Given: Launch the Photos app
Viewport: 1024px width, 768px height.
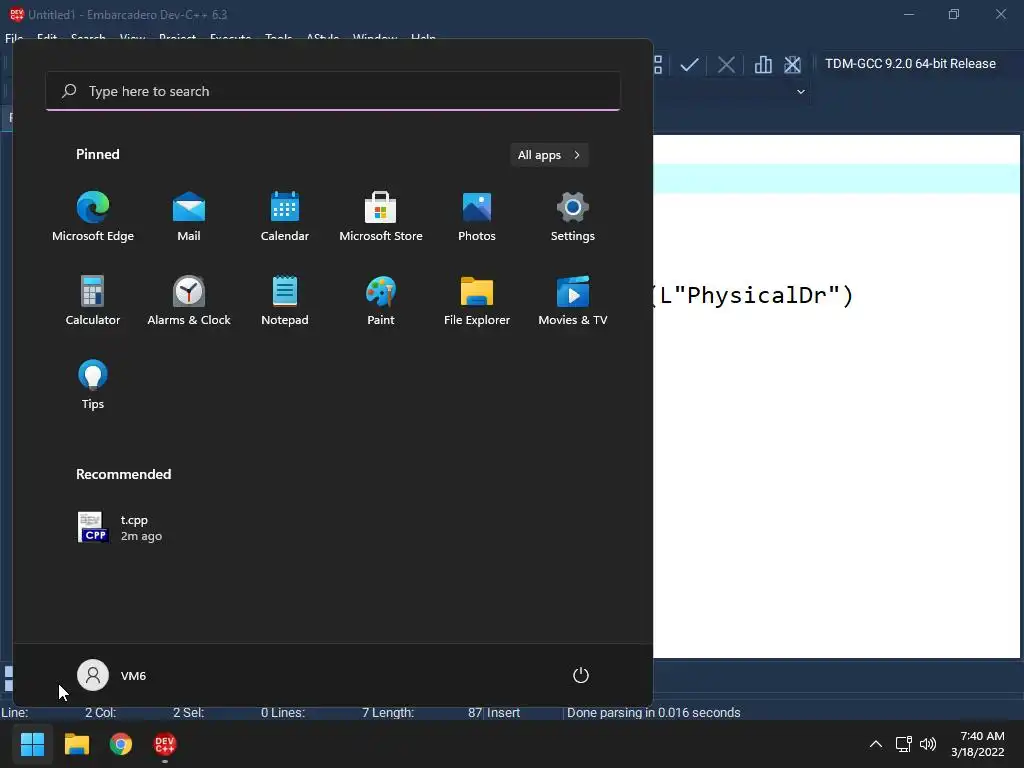Looking at the screenshot, I should [477, 216].
